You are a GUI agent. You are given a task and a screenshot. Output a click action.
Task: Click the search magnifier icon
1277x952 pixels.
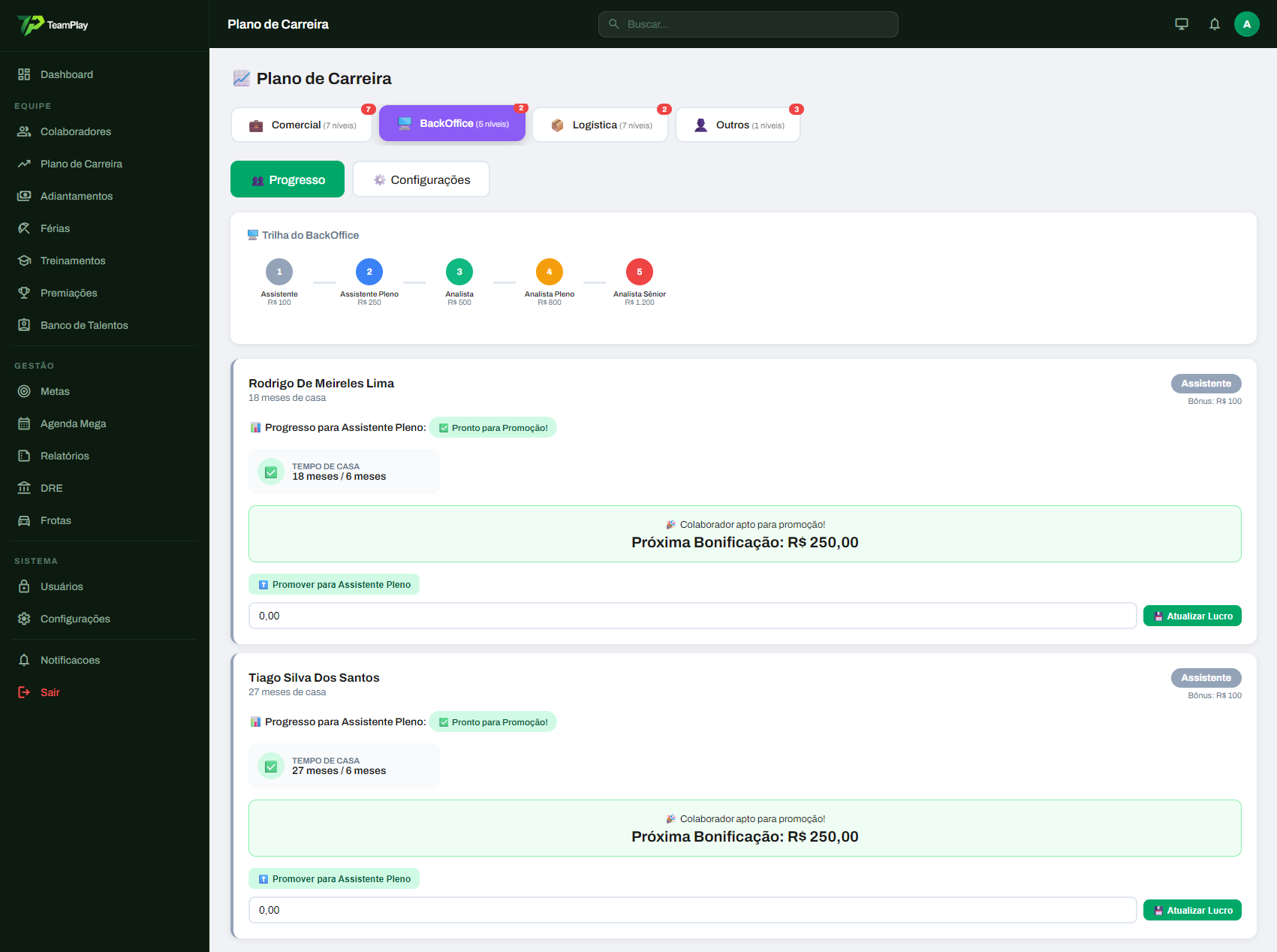pos(614,24)
